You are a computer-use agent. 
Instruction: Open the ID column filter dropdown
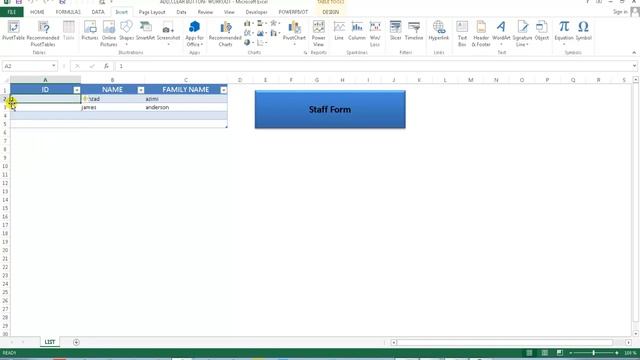click(77, 90)
